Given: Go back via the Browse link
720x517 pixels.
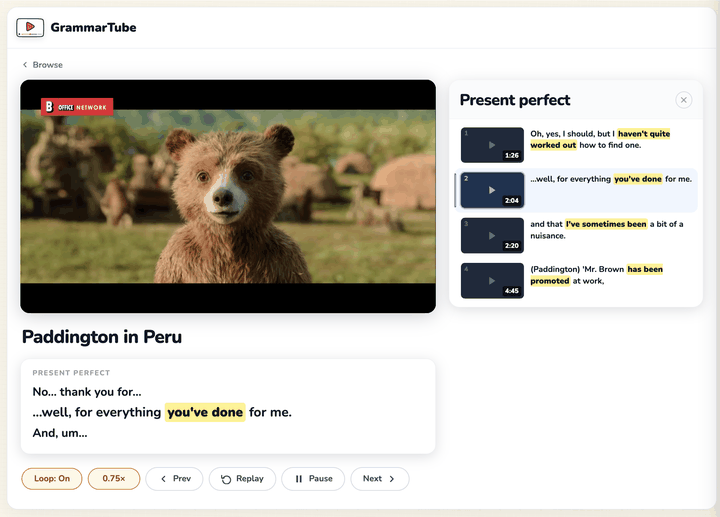Looking at the screenshot, I should point(43,65).
